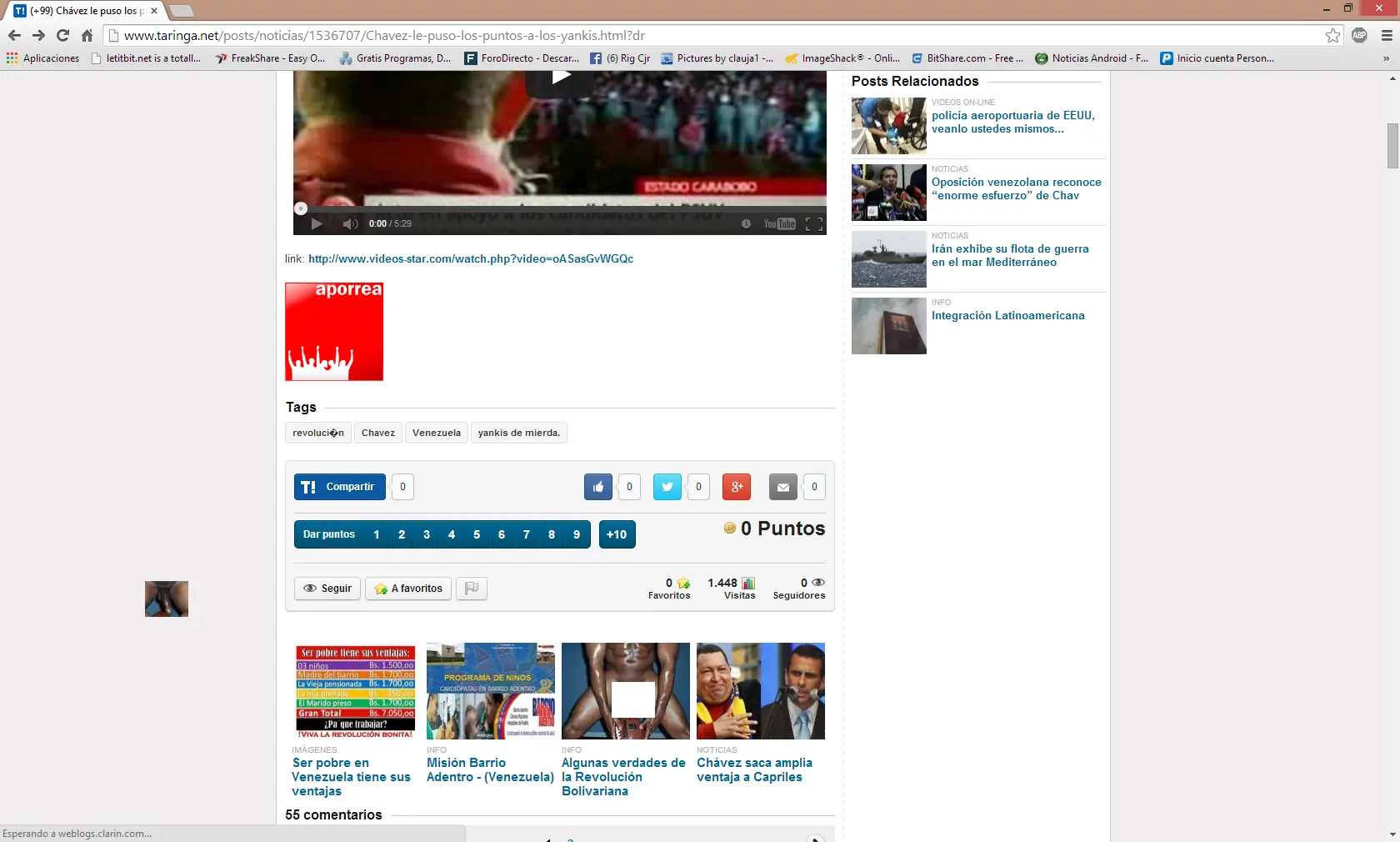Open the Pictures by clauja1 bookmark
The width and height of the screenshot is (1400, 842).
click(x=717, y=58)
